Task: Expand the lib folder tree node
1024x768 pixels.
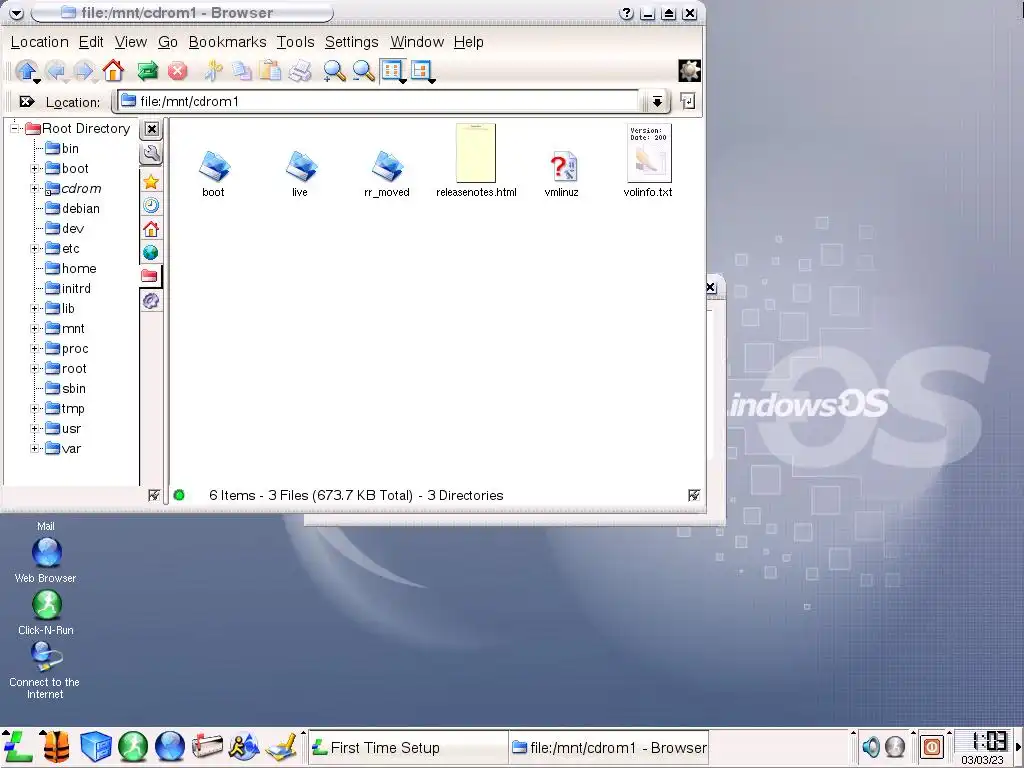Action: (35, 309)
